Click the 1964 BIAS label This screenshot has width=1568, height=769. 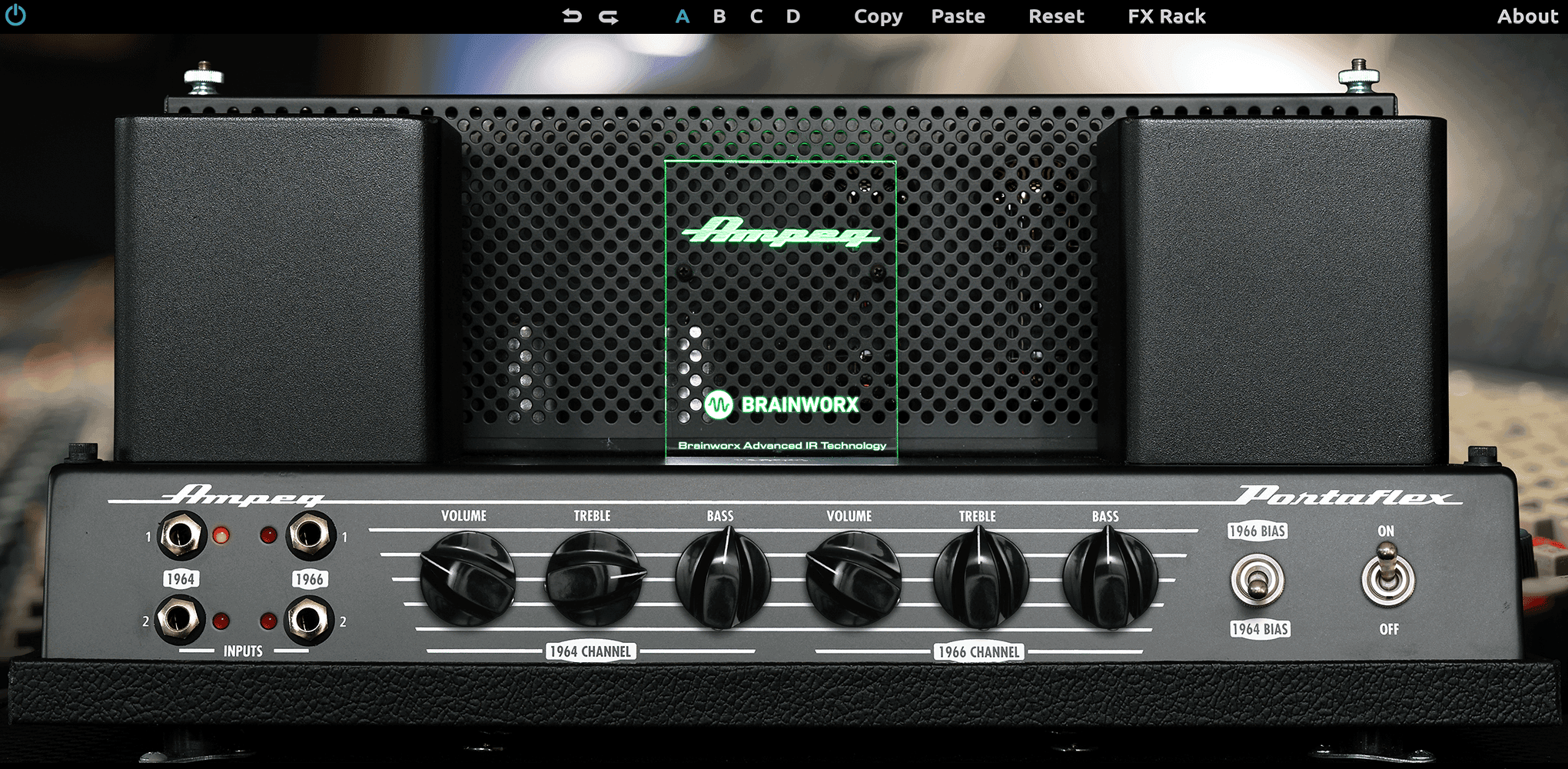coord(1260,629)
